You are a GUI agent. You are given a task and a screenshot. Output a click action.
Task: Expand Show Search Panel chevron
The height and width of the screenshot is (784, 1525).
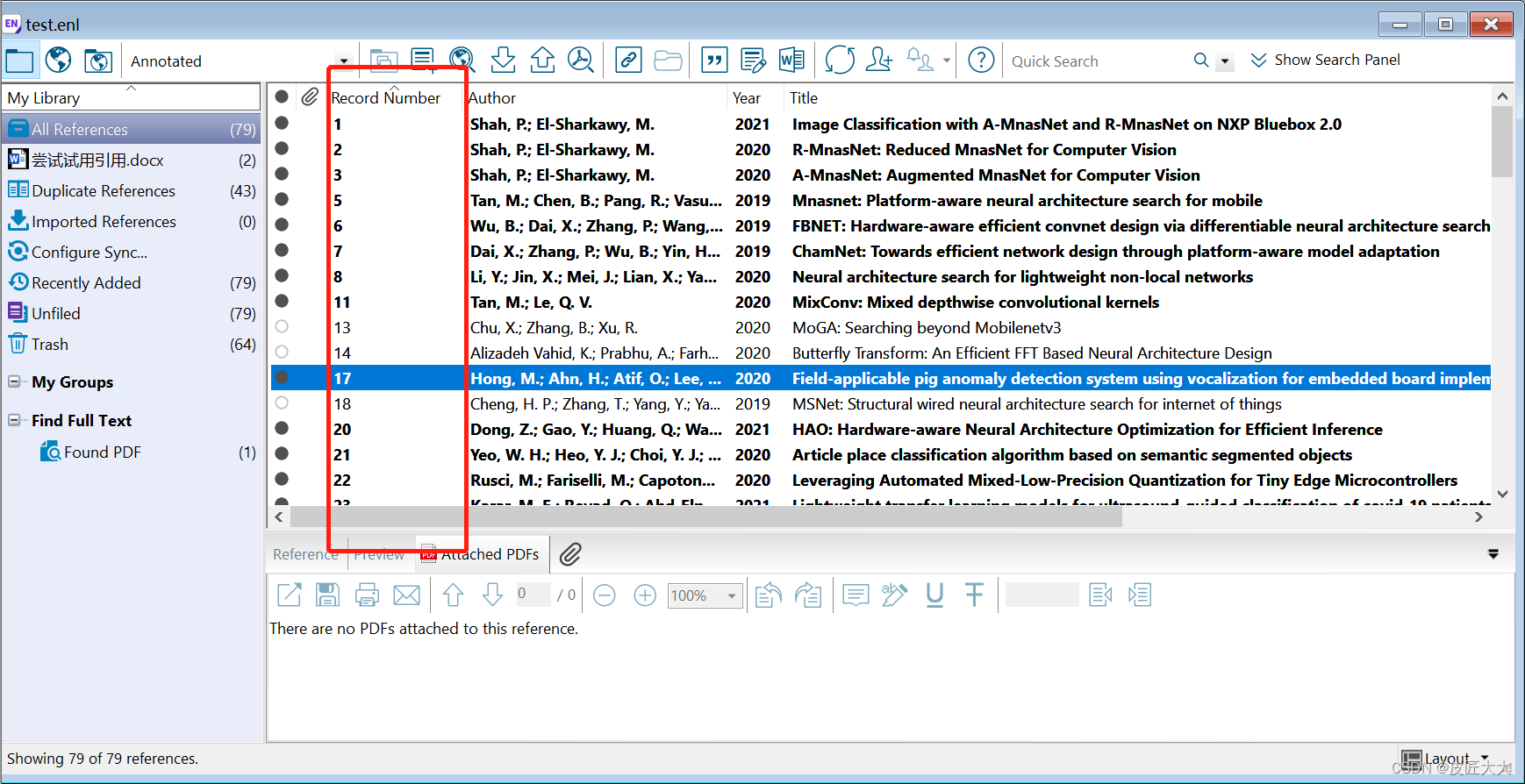pos(1258,60)
